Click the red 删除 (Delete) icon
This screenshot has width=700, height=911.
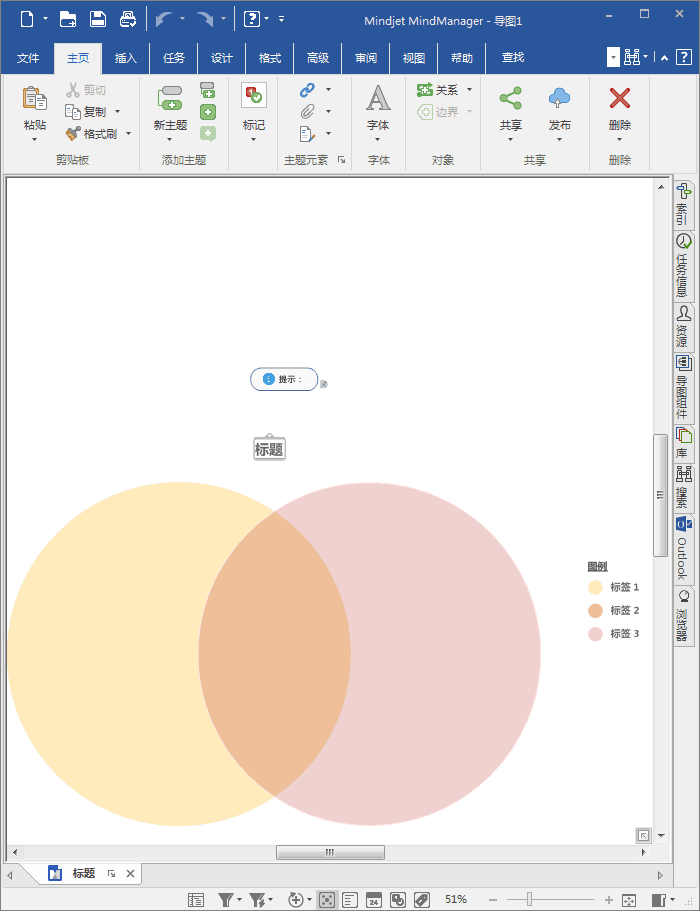tap(620, 99)
